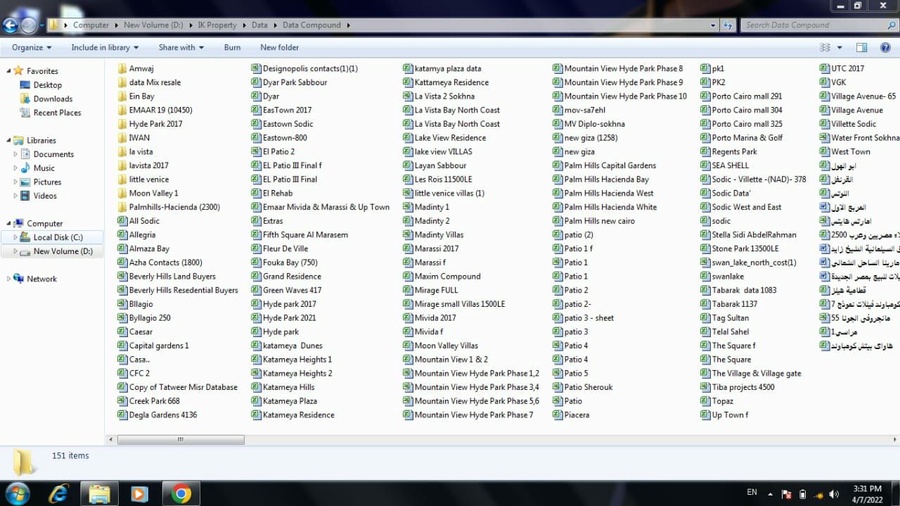The width and height of the screenshot is (900, 506).
Task: Select the Emaar Mivida & Marassi & Up Town file
Action: 326,207
